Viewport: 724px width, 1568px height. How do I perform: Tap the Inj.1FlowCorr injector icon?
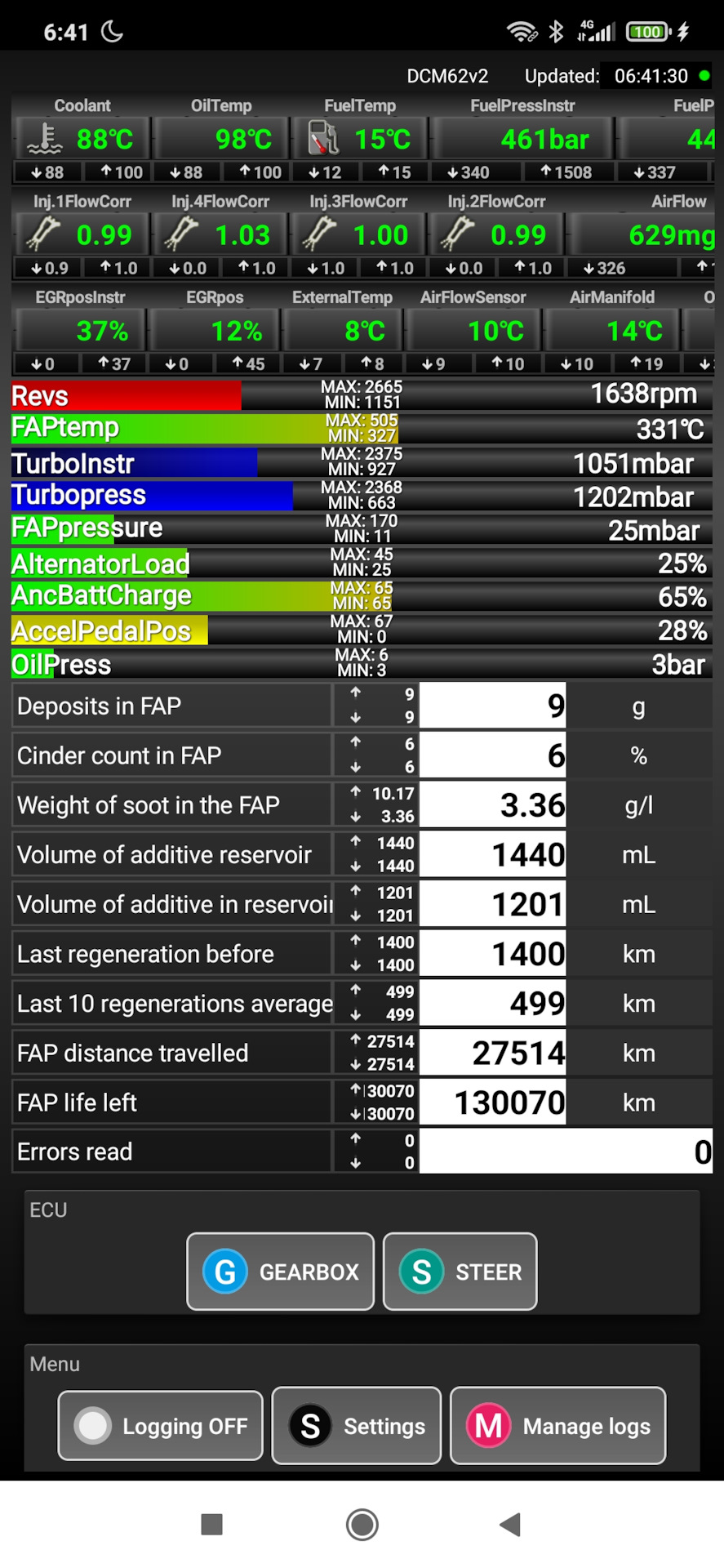coord(43,234)
